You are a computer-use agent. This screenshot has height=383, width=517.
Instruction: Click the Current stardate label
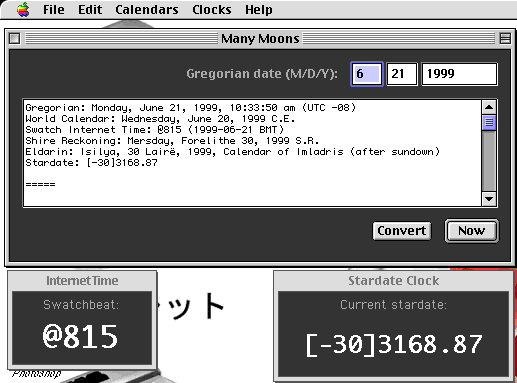(393, 305)
